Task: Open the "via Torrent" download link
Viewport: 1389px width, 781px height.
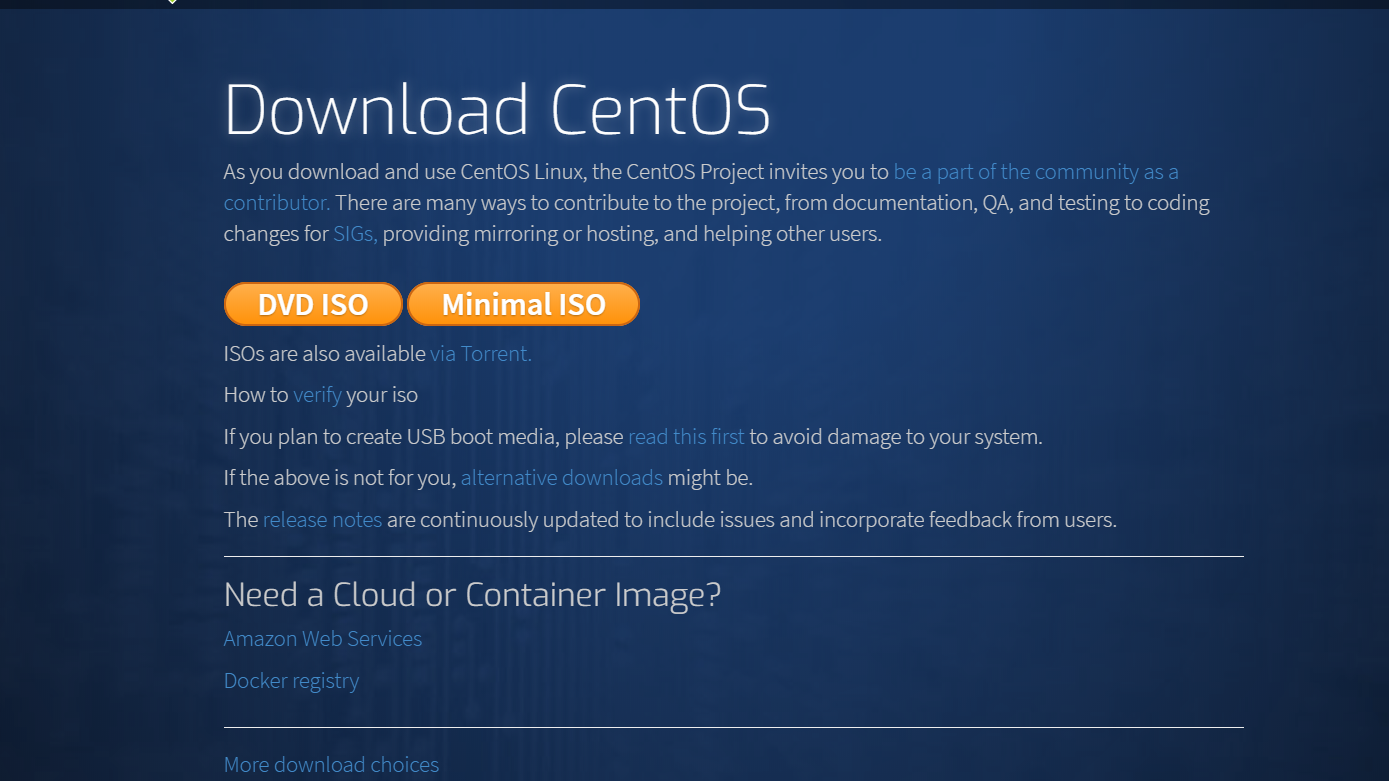Action: 480,353
